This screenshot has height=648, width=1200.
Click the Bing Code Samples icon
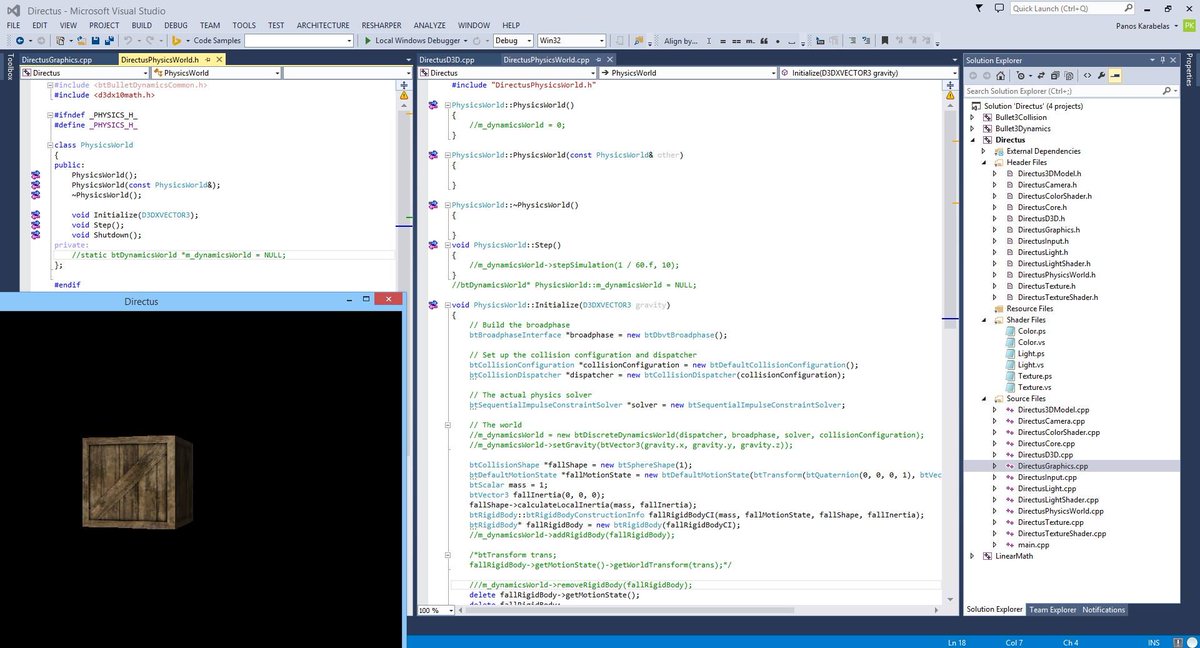coord(176,40)
